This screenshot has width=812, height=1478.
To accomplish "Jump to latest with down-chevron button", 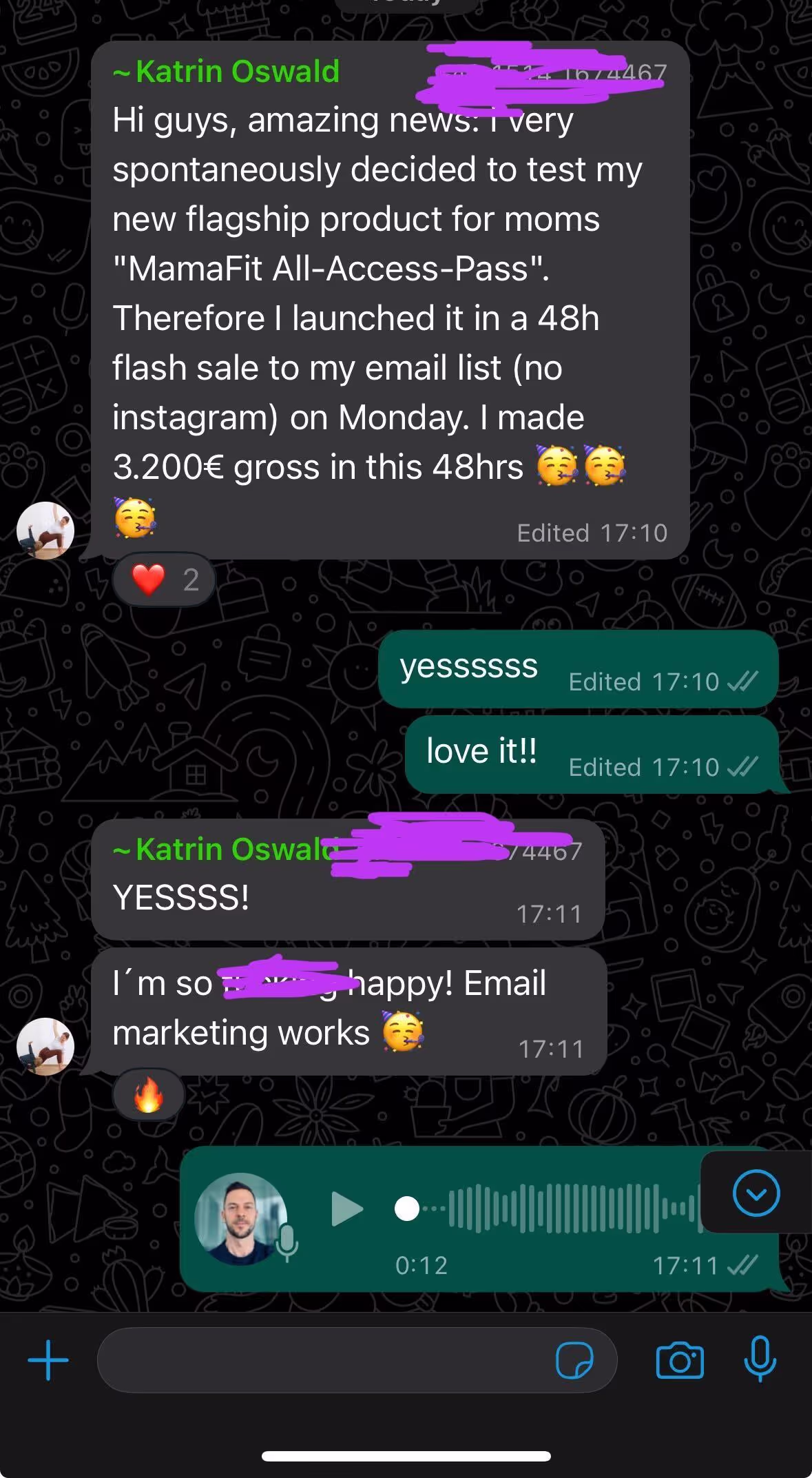I will pos(756,1193).
